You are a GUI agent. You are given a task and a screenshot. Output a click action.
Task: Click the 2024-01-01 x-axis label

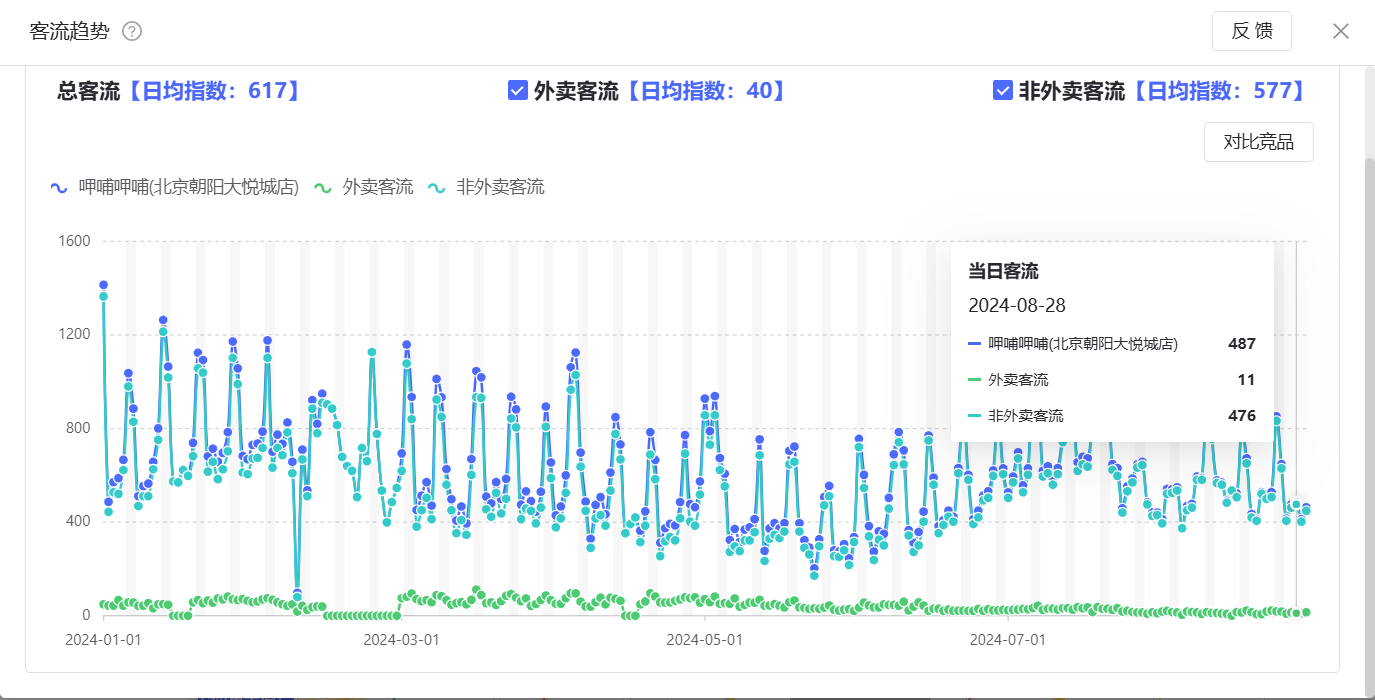[x=103, y=639]
